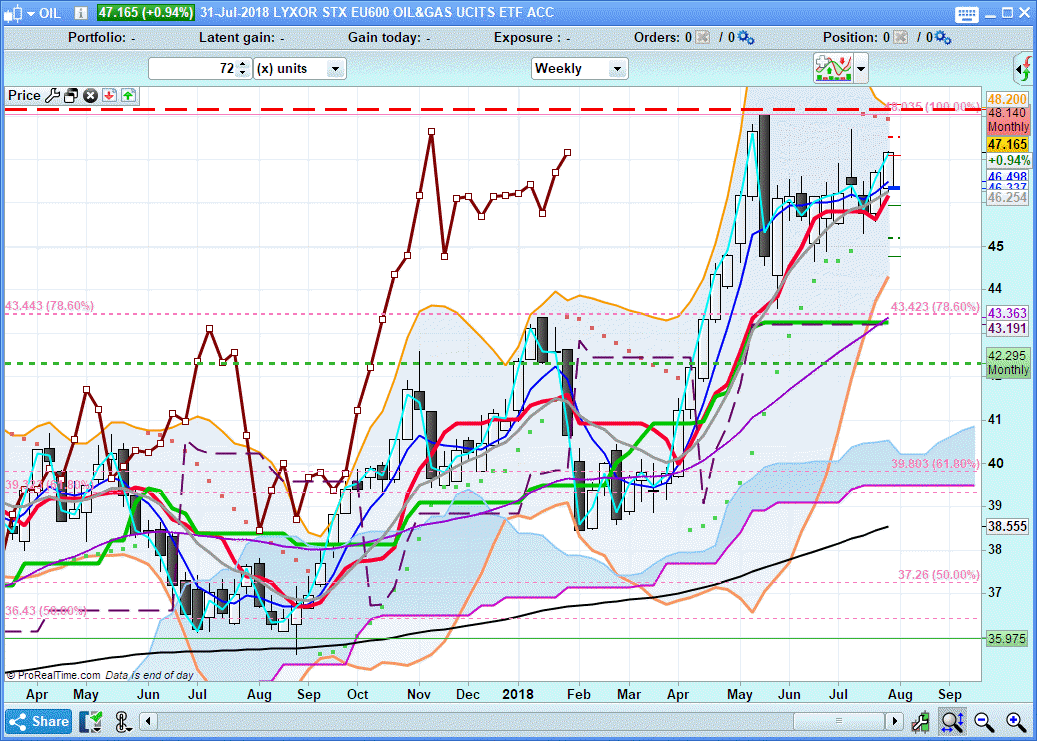Click the duplicate Price panel icon
The image size is (1037, 741).
point(71,96)
